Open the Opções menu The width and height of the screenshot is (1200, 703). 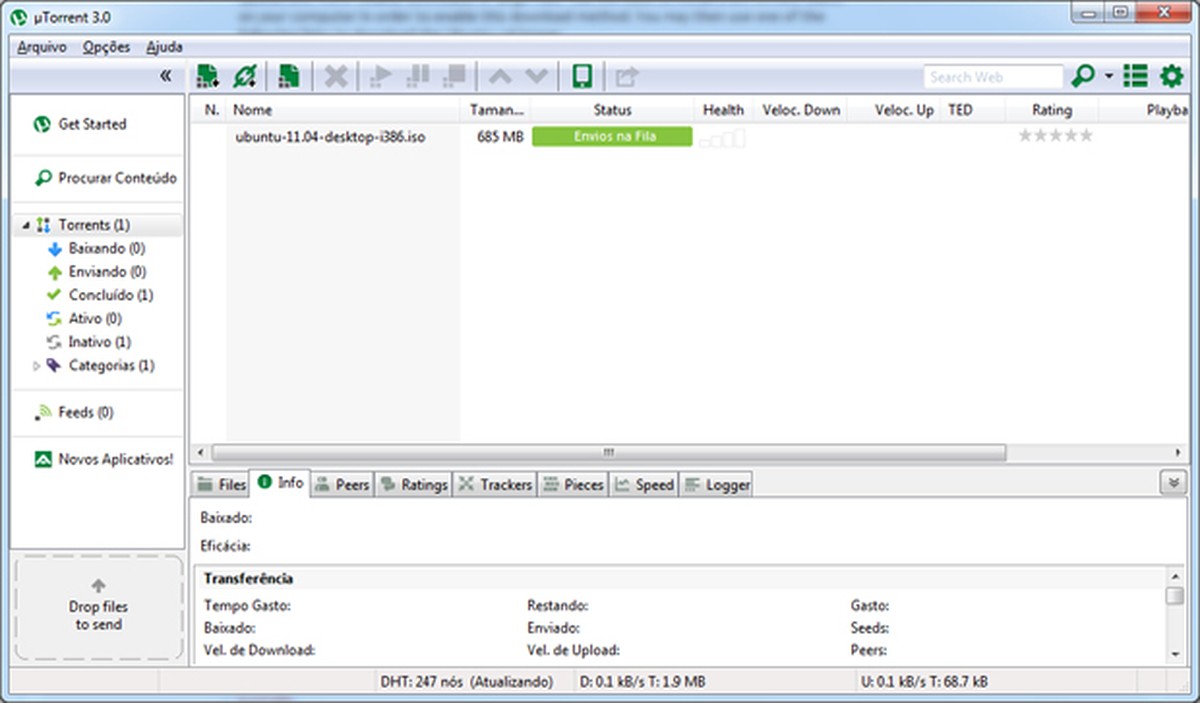(x=107, y=47)
